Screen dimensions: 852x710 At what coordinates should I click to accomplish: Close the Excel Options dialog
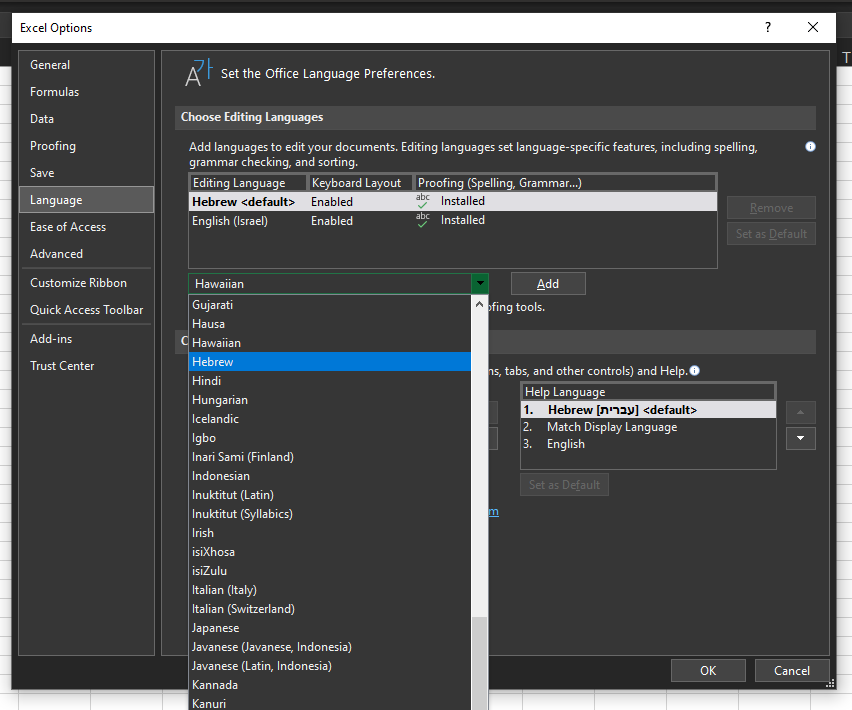pyautogui.click(x=813, y=27)
